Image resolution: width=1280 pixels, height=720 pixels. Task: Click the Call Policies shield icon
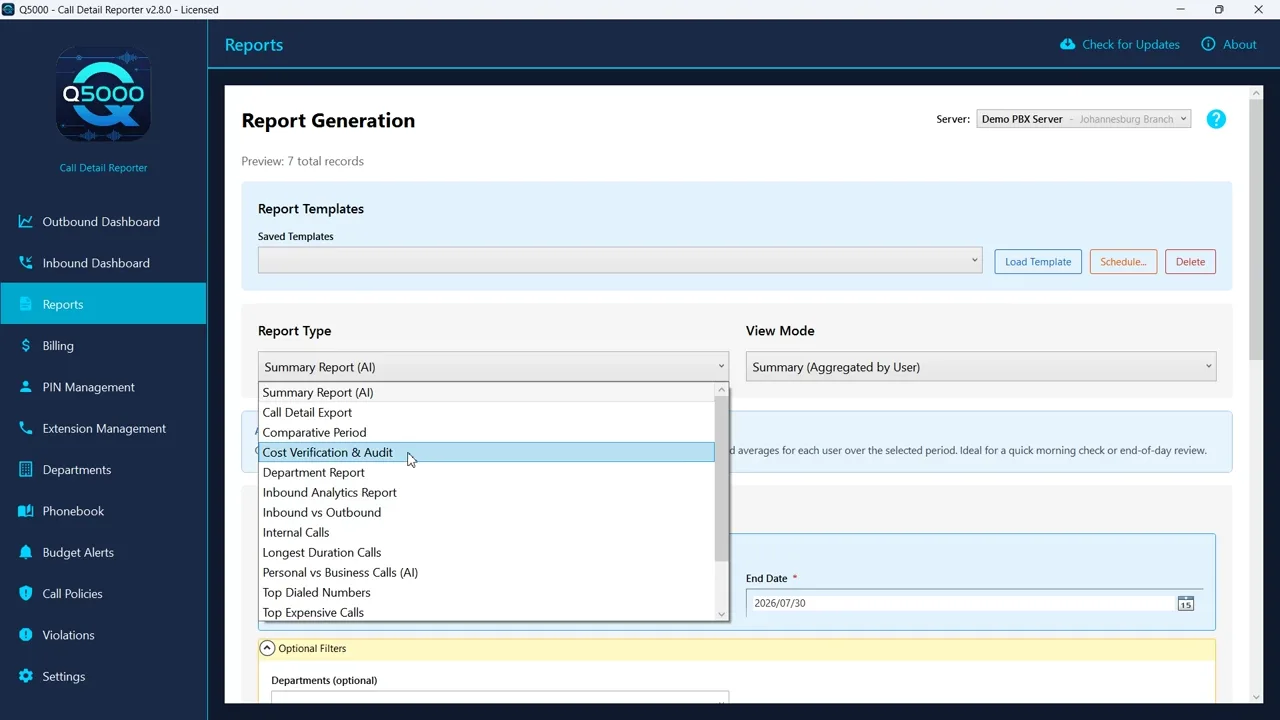pyautogui.click(x=26, y=594)
